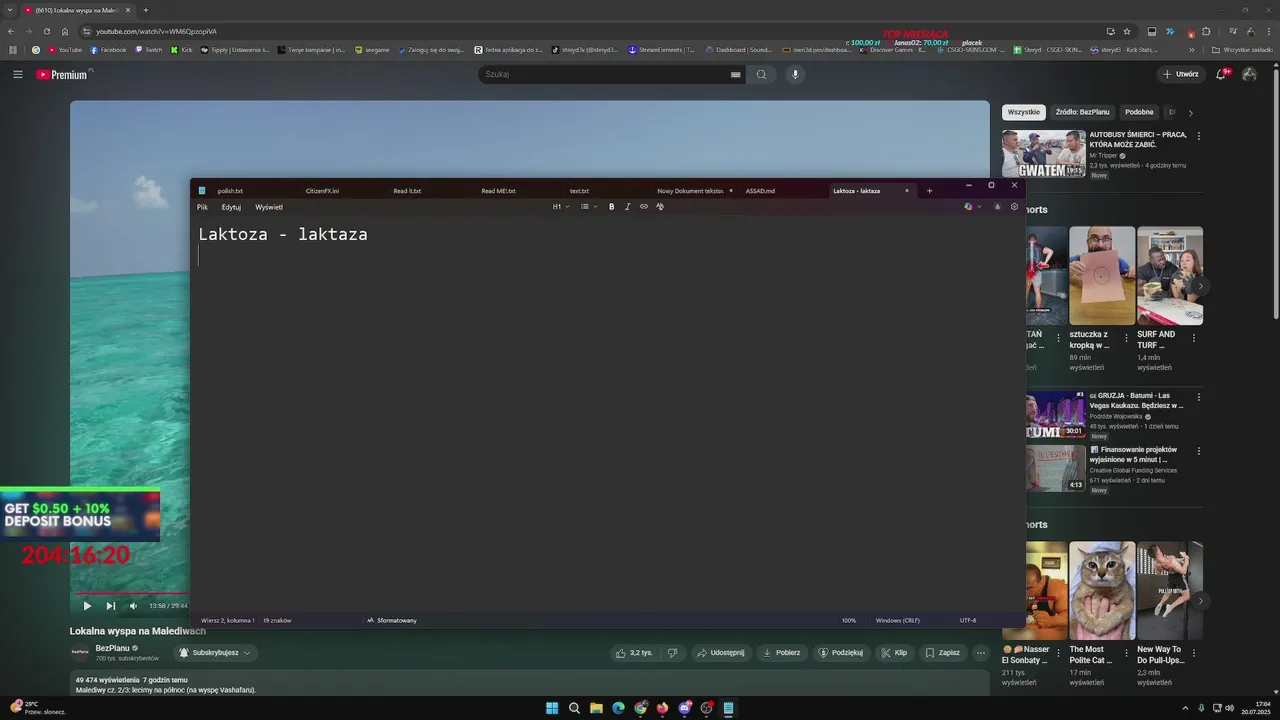Click the Utwórz create button

[1180, 74]
